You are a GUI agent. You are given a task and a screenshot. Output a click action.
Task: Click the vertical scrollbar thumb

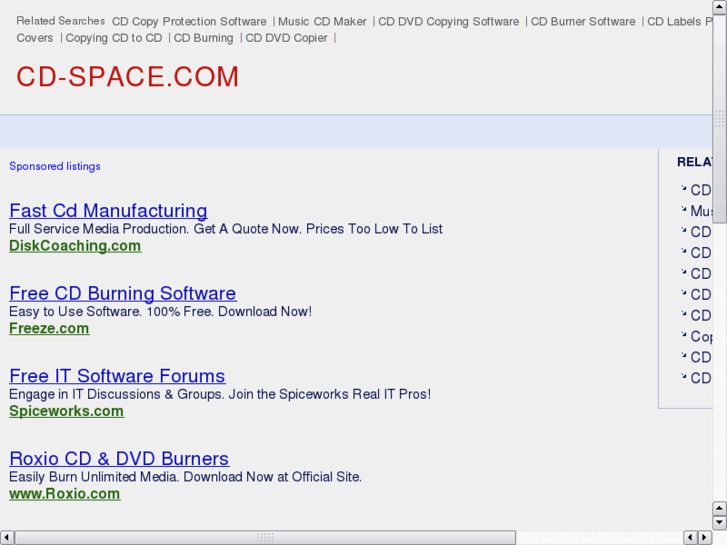coord(719,118)
